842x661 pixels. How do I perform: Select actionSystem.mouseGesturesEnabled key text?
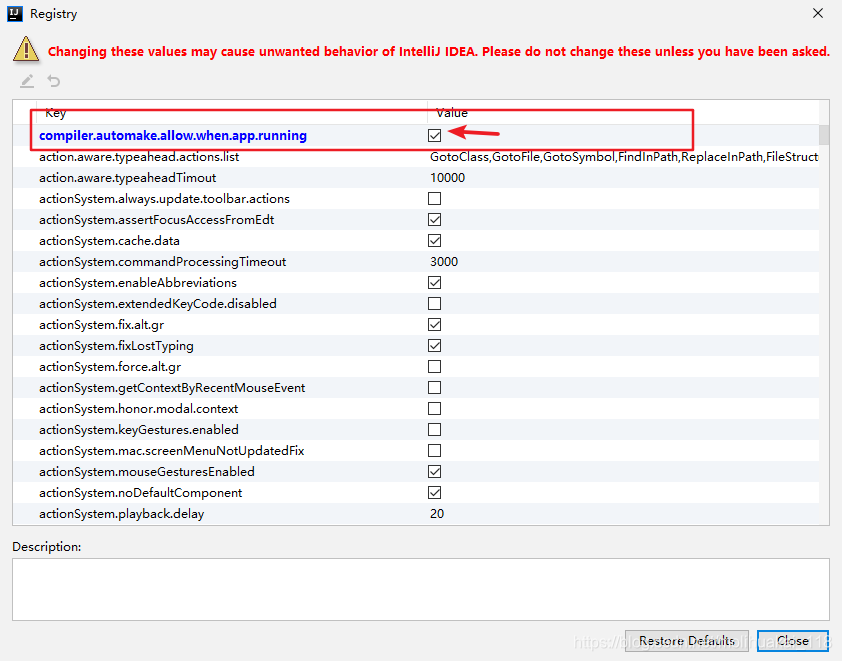pyautogui.click(x=147, y=471)
